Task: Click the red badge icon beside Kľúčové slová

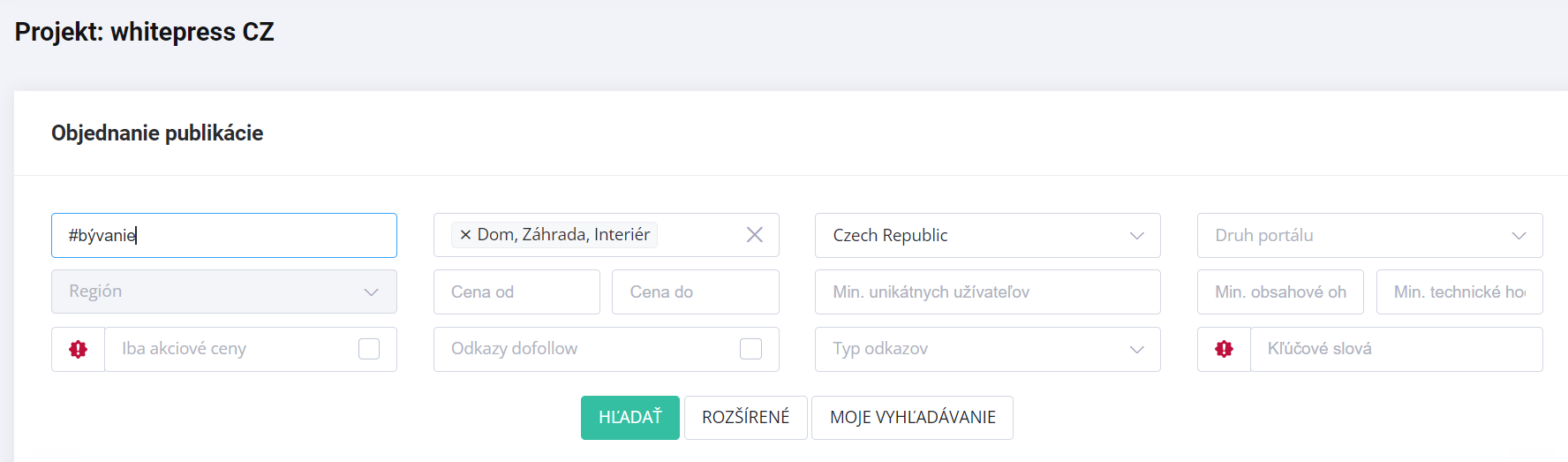Action: click(1225, 349)
